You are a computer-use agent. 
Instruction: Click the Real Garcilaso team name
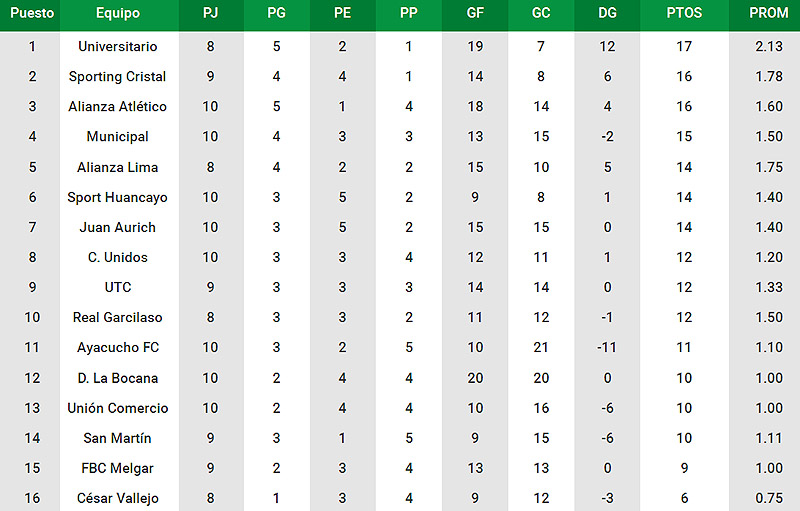pyautogui.click(x=117, y=317)
